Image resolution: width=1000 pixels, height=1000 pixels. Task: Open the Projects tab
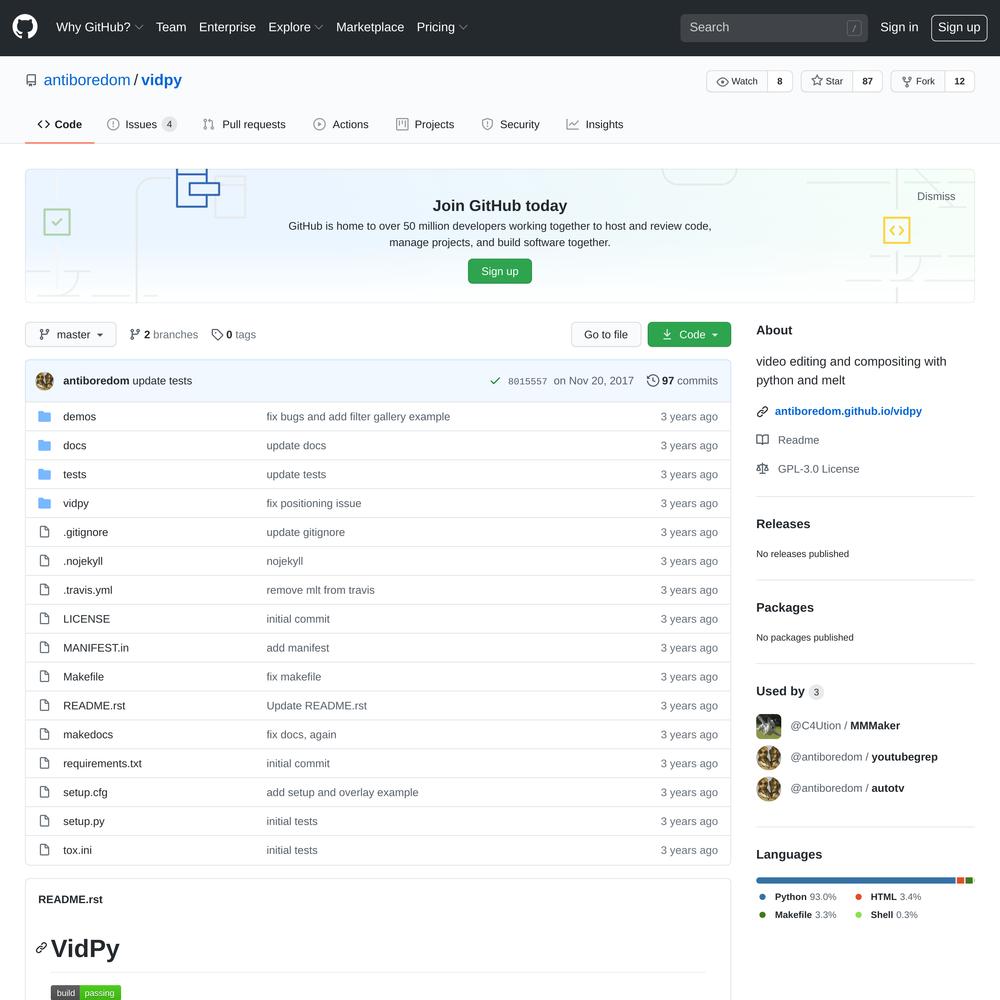pos(425,124)
